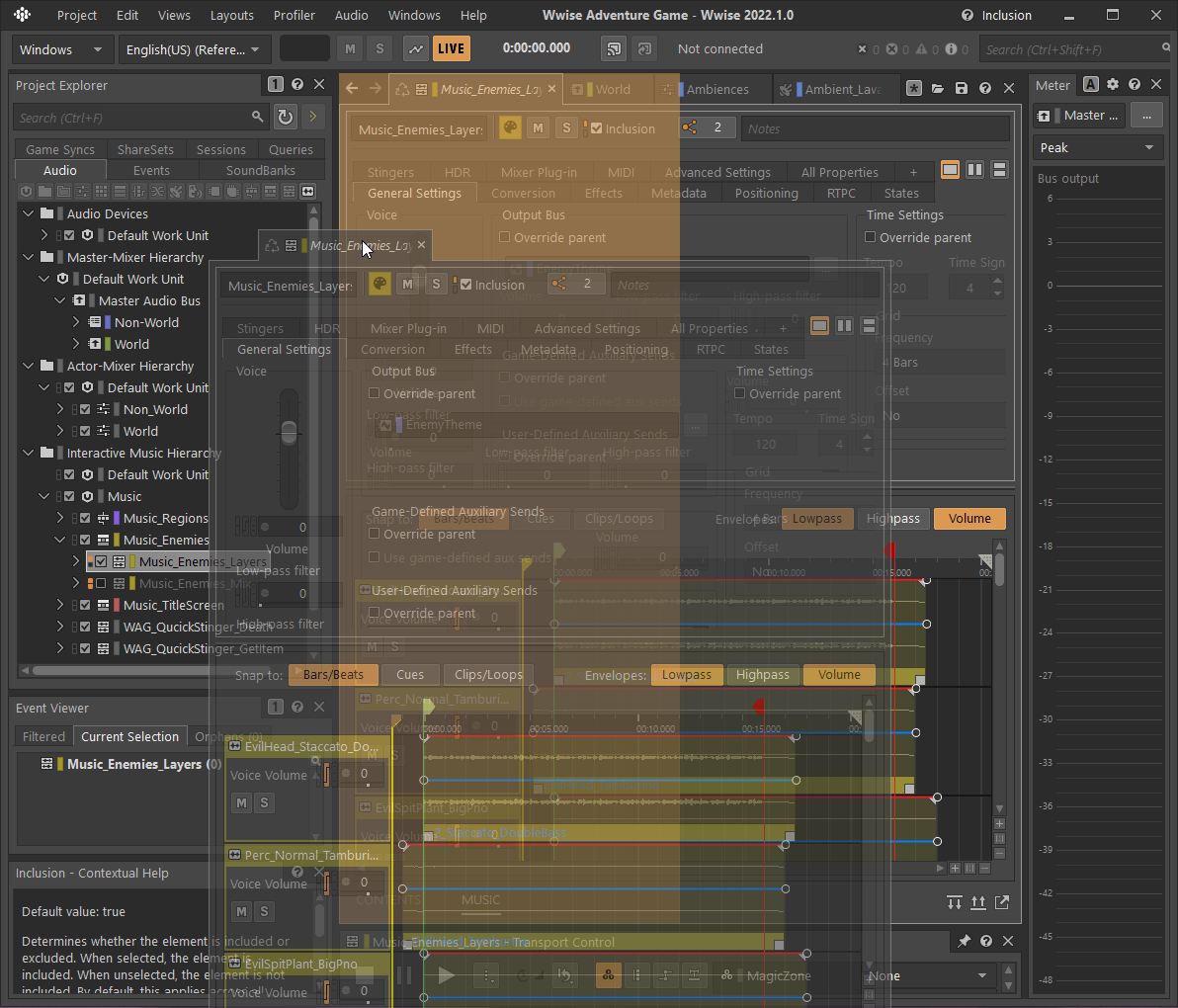Toggle the S solo button in the top toolbar
The width and height of the screenshot is (1178, 1008).
(x=379, y=48)
